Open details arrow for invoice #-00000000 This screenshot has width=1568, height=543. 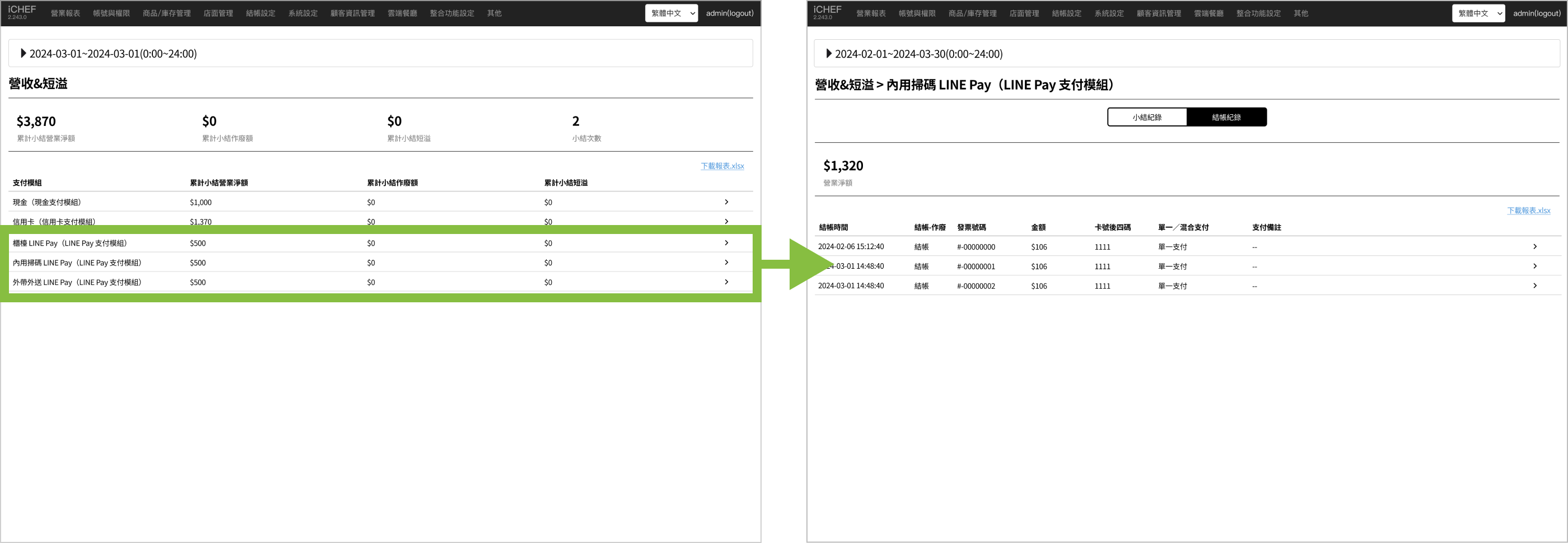[1534, 246]
